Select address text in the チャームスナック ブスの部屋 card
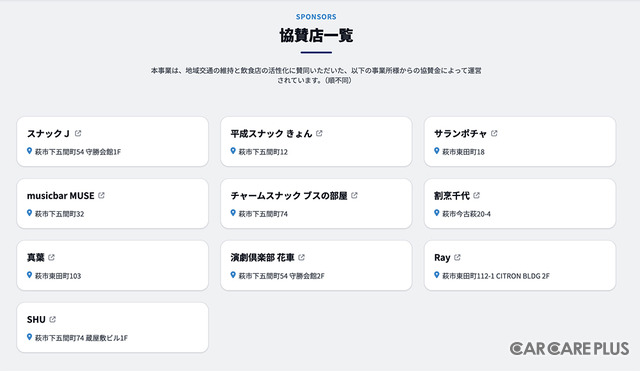 click(x=263, y=214)
